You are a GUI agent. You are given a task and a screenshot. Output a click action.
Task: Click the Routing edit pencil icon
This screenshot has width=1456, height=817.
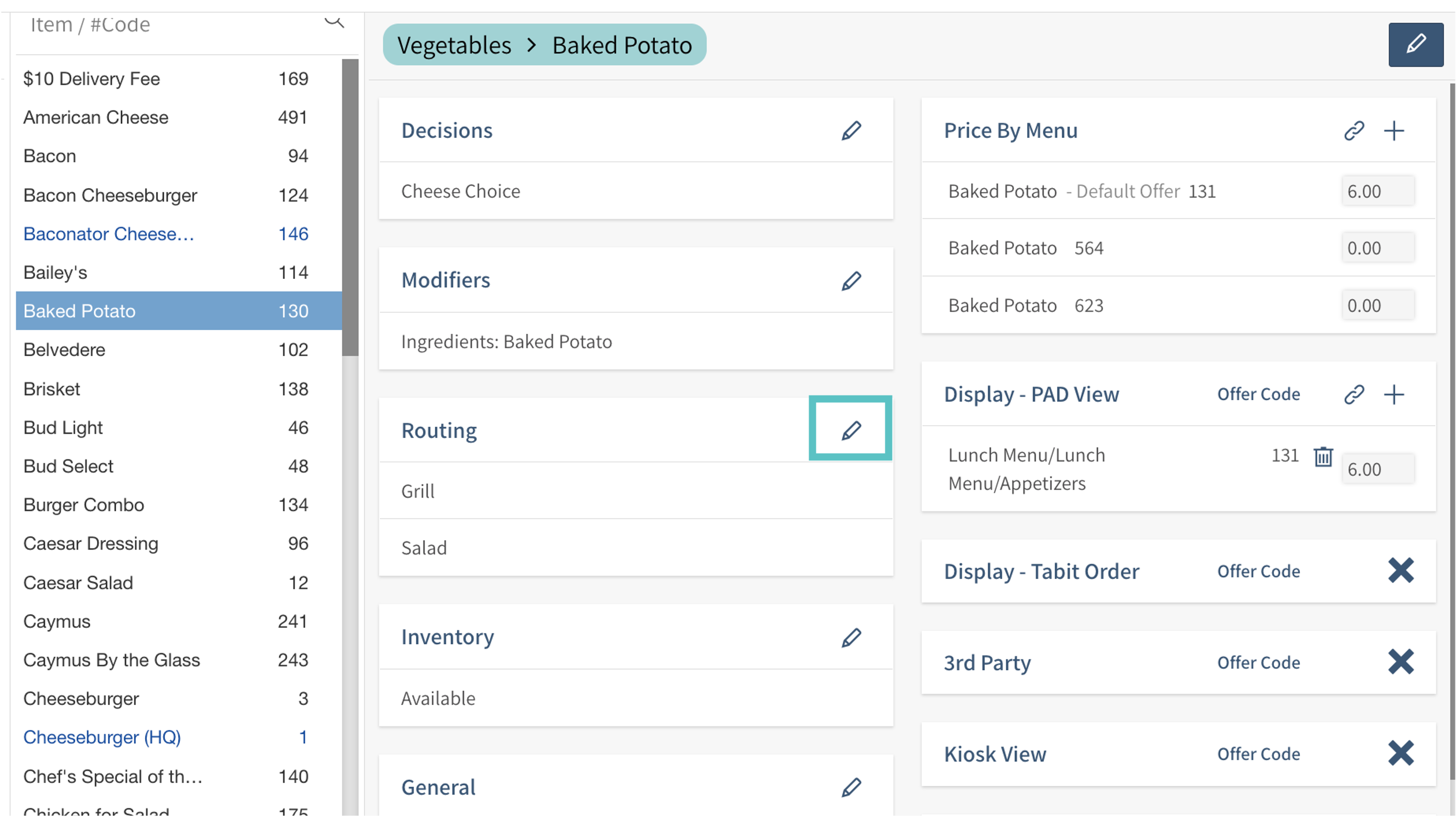pos(851,430)
